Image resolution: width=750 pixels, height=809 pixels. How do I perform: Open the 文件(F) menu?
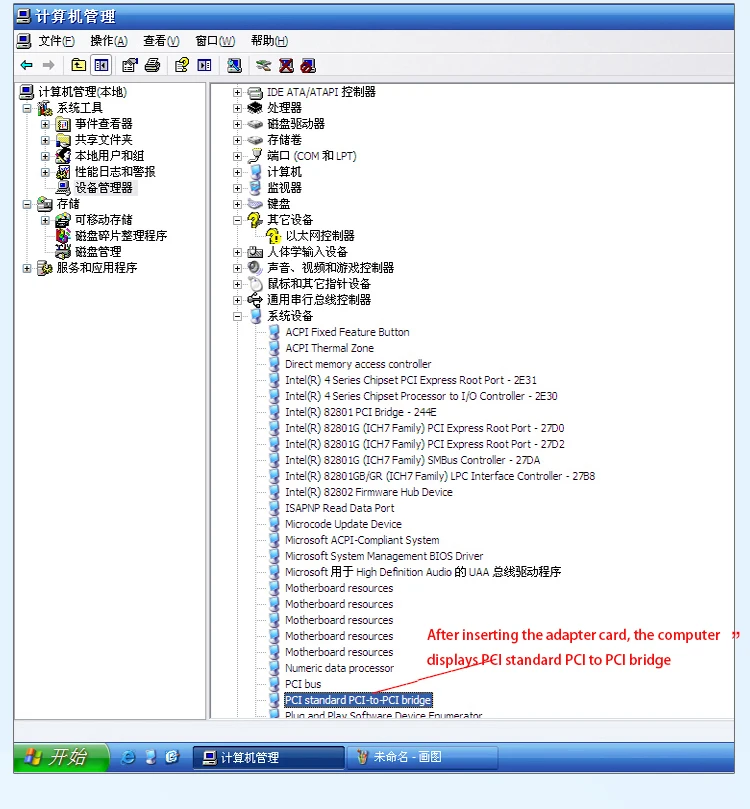pyautogui.click(x=56, y=41)
